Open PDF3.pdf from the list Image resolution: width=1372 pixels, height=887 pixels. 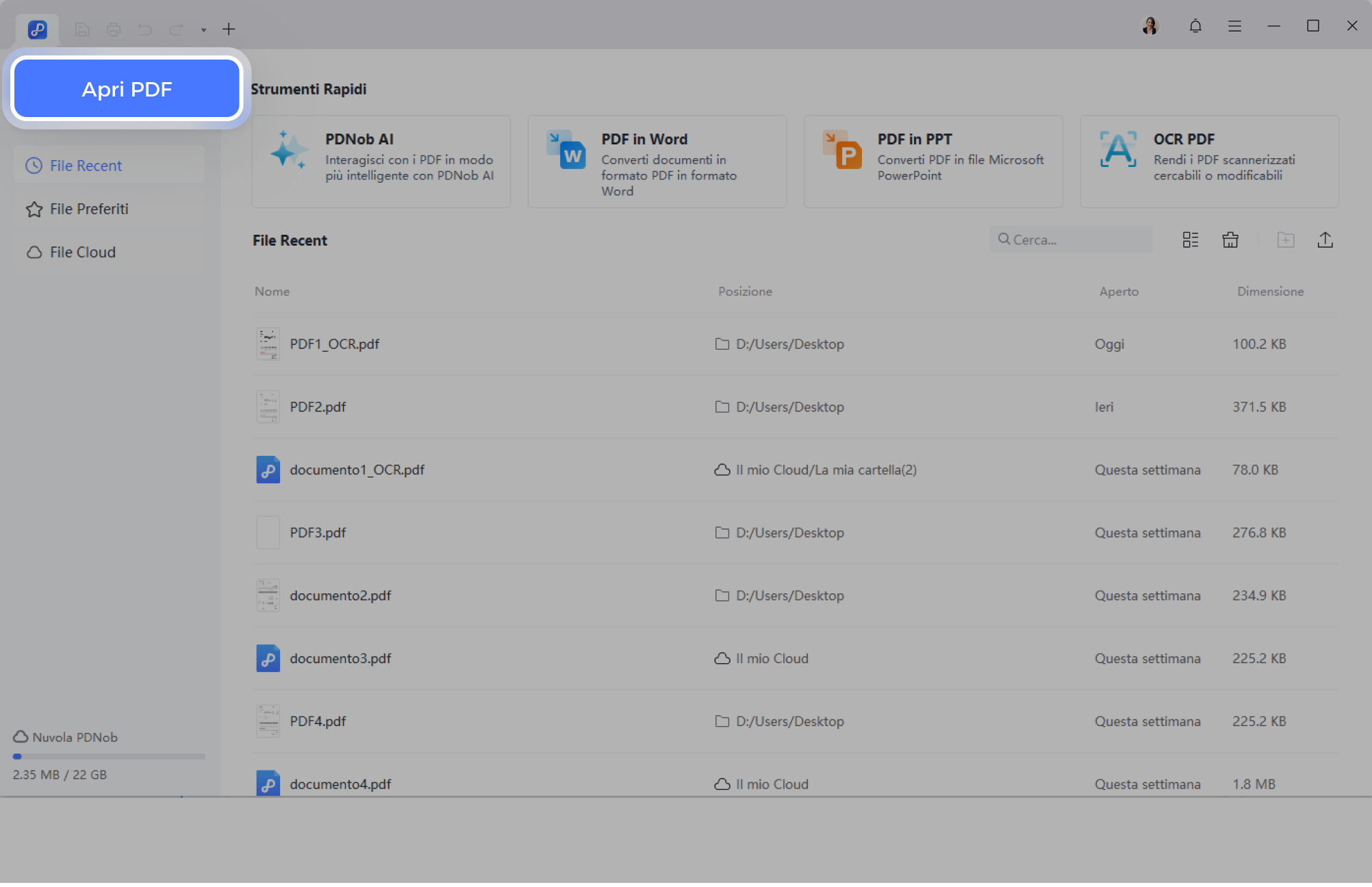click(795, 532)
